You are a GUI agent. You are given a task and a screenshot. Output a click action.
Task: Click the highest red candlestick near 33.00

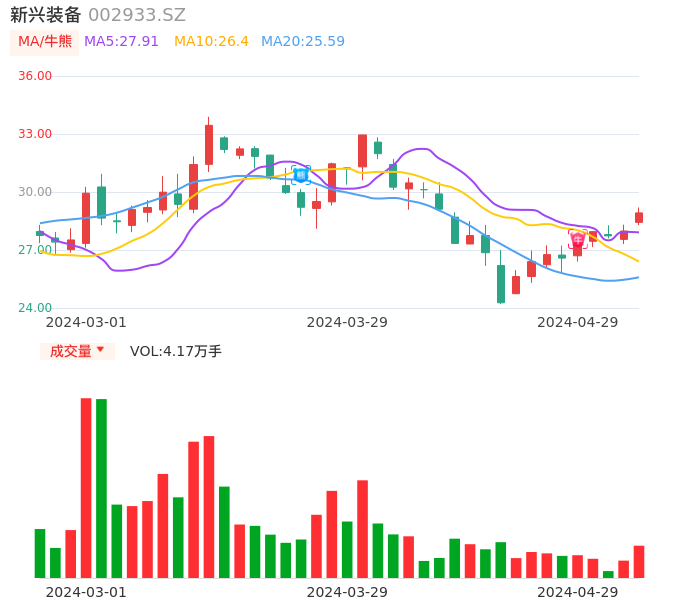tap(209, 144)
